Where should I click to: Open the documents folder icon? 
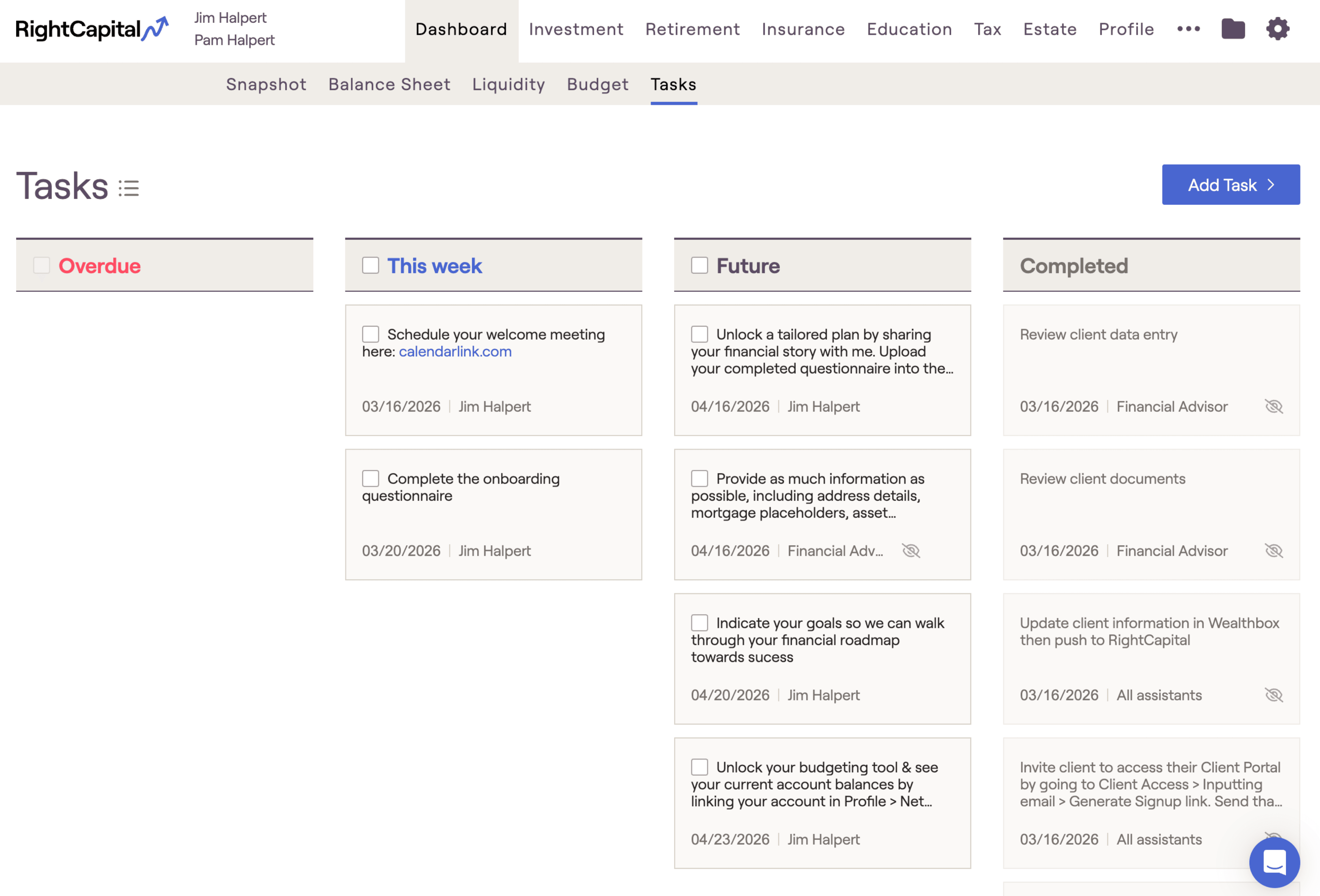pos(1233,28)
